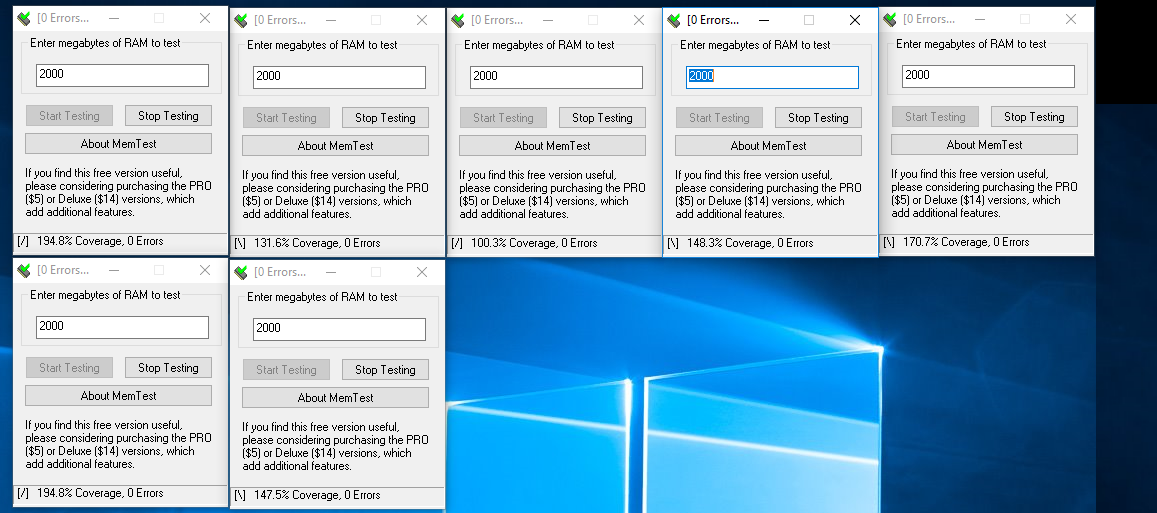This screenshot has width=1157, height=513.
Task: Click grayed Start Testing in 131.6% coverage window
Action: (x=286, y=117)
